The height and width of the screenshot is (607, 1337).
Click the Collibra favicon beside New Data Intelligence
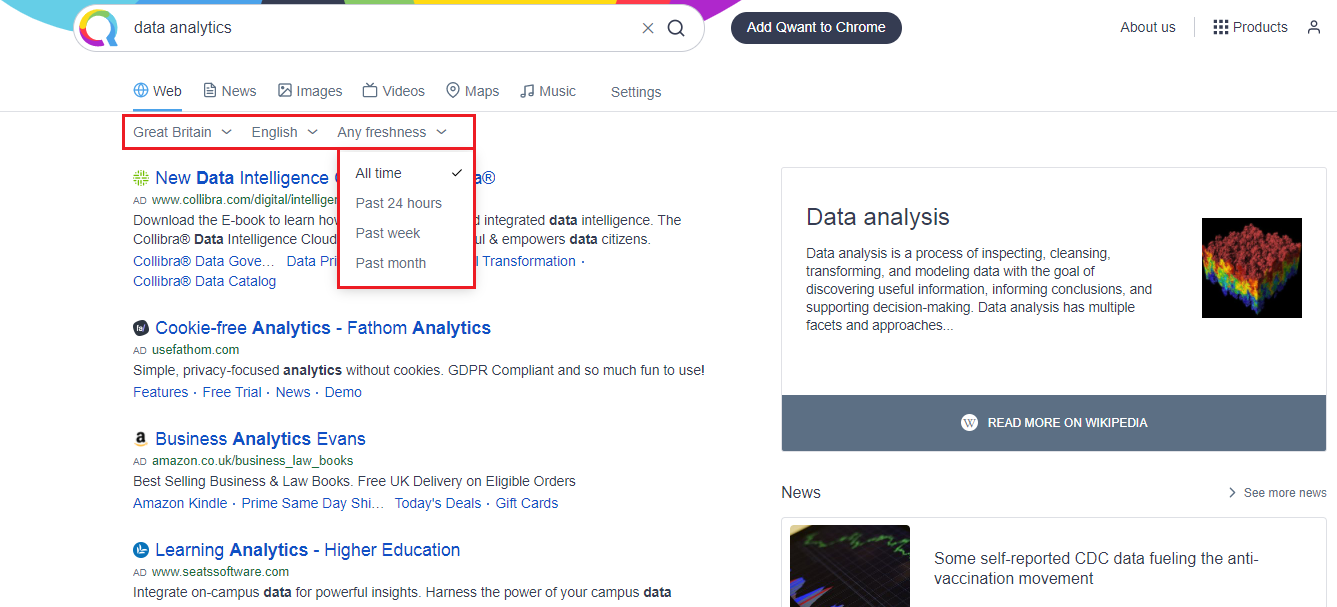click(141, 178)
